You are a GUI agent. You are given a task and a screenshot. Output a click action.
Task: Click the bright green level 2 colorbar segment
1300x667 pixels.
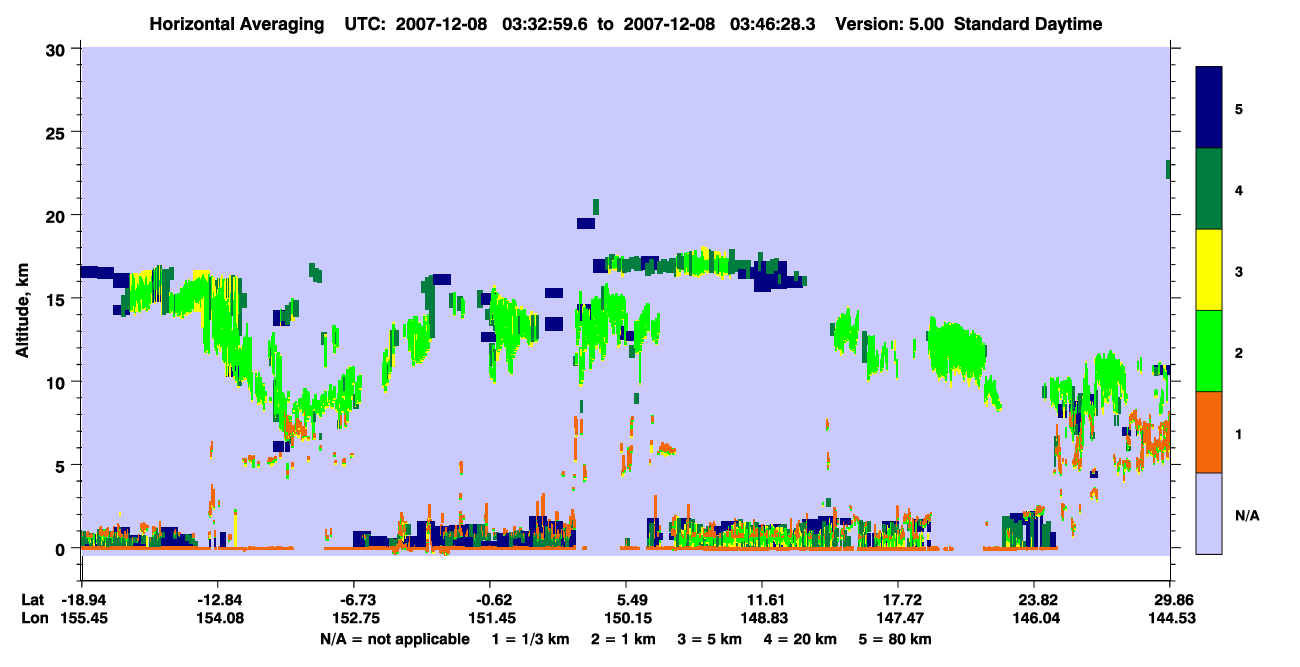click(x=1209, y=350)
